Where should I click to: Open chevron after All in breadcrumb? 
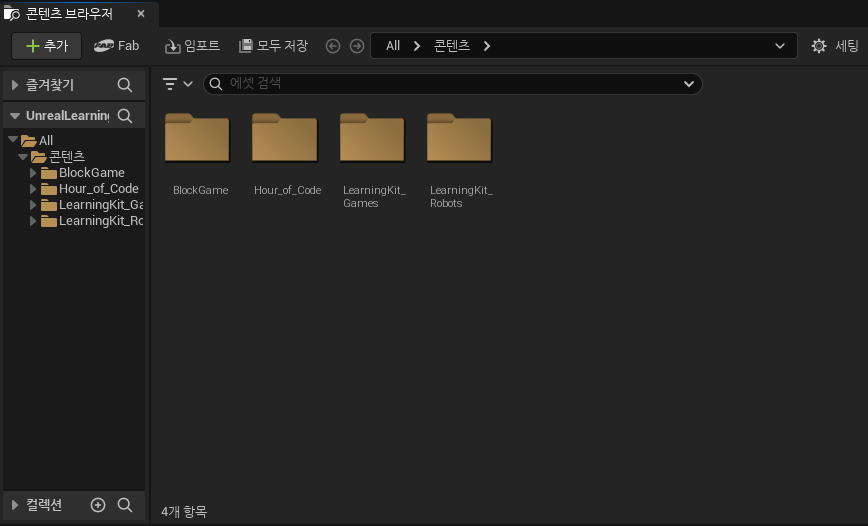[417, 46]
